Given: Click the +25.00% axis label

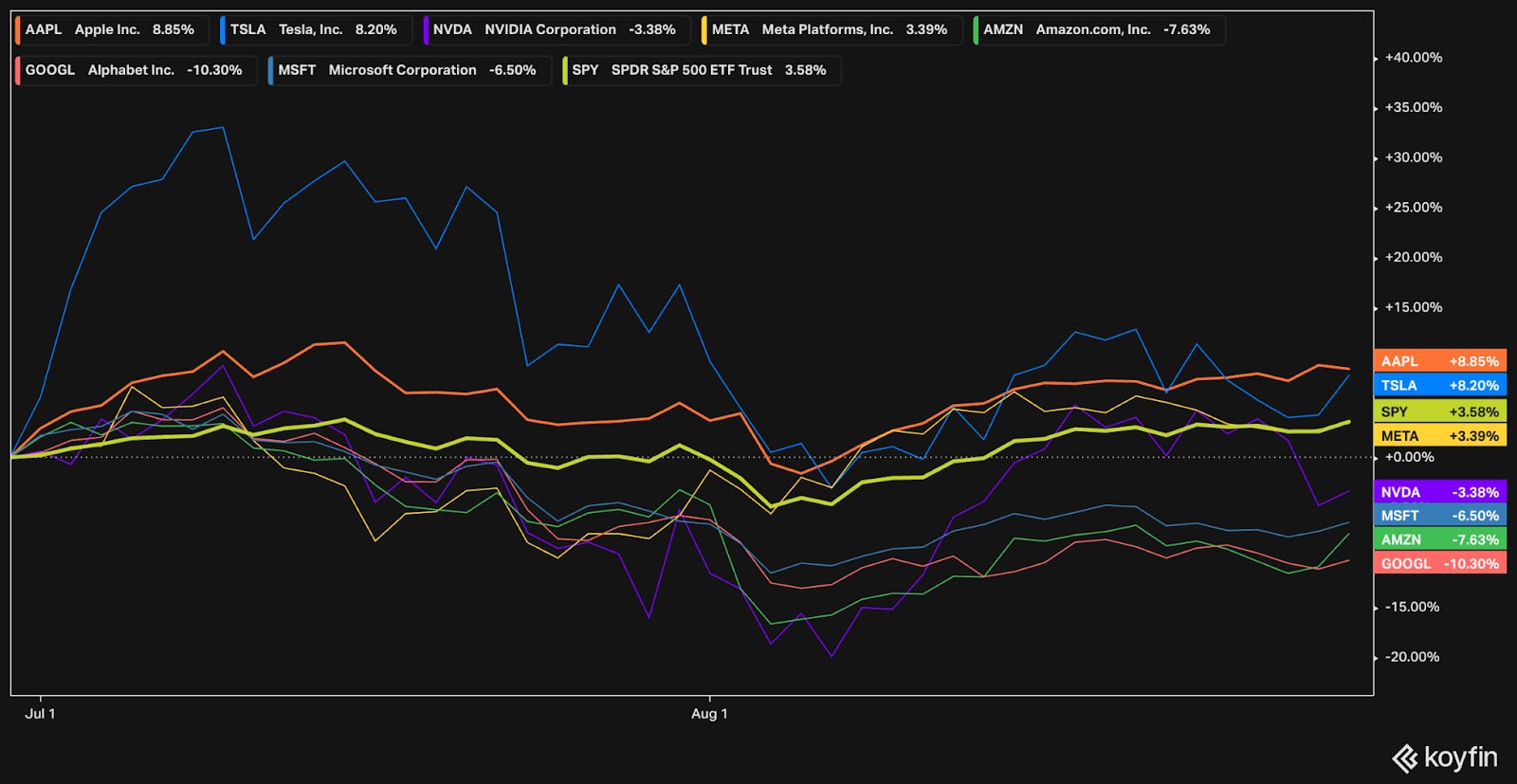Looking at the screenshot, I should tap(1414, 208).
